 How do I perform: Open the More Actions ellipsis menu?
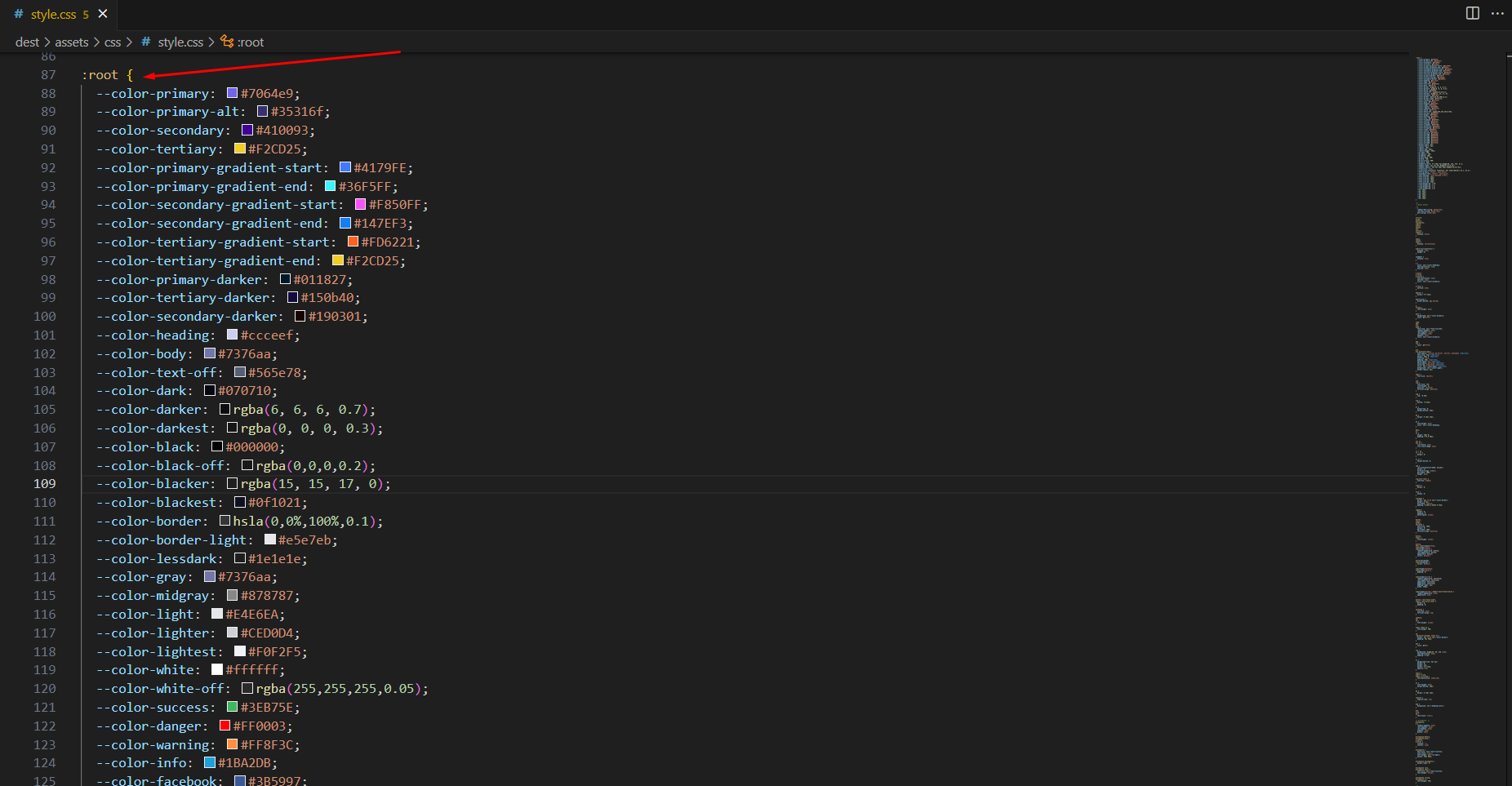point(1497,13)
